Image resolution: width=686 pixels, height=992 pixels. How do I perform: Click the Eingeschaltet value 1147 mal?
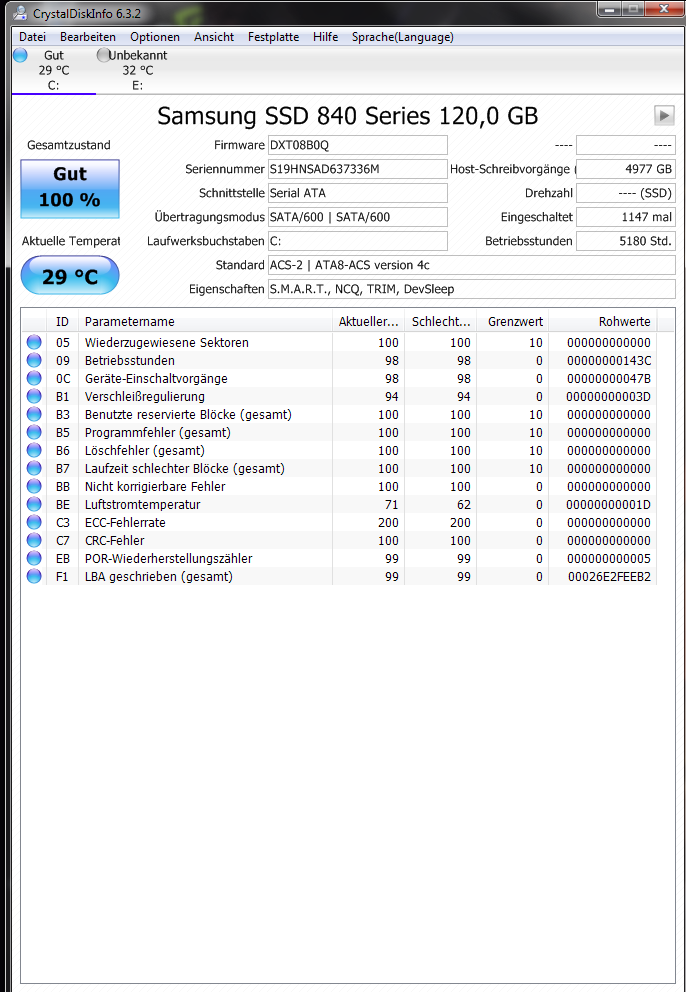point(626,217)
